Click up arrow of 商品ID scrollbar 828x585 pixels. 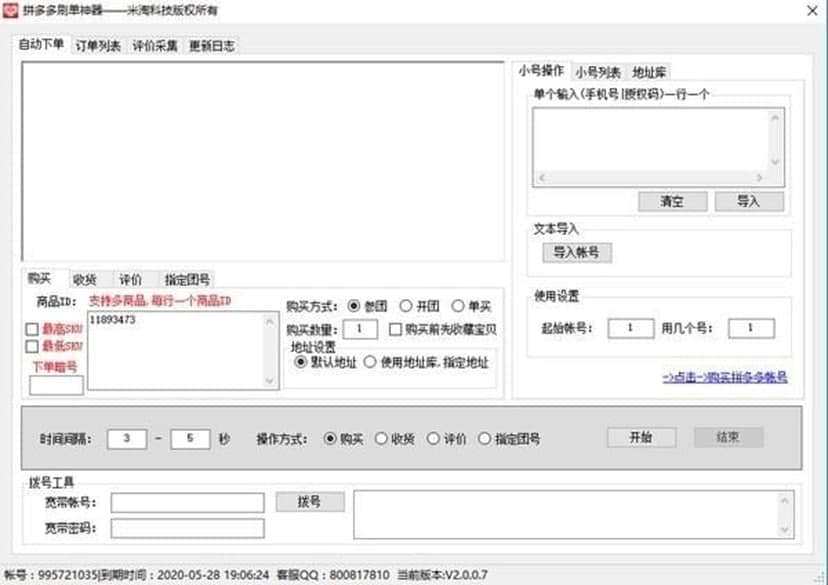coord(269,321)
